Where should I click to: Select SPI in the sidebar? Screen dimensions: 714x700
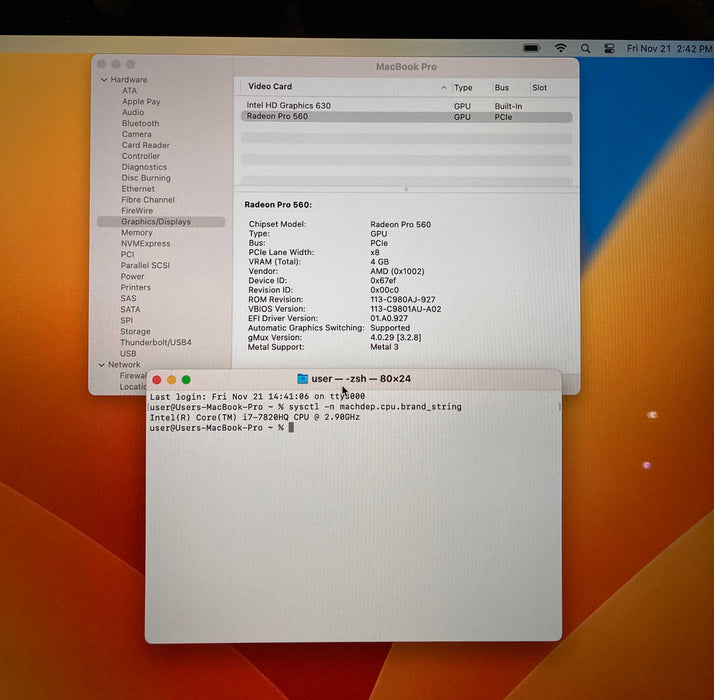coord(127,321)
